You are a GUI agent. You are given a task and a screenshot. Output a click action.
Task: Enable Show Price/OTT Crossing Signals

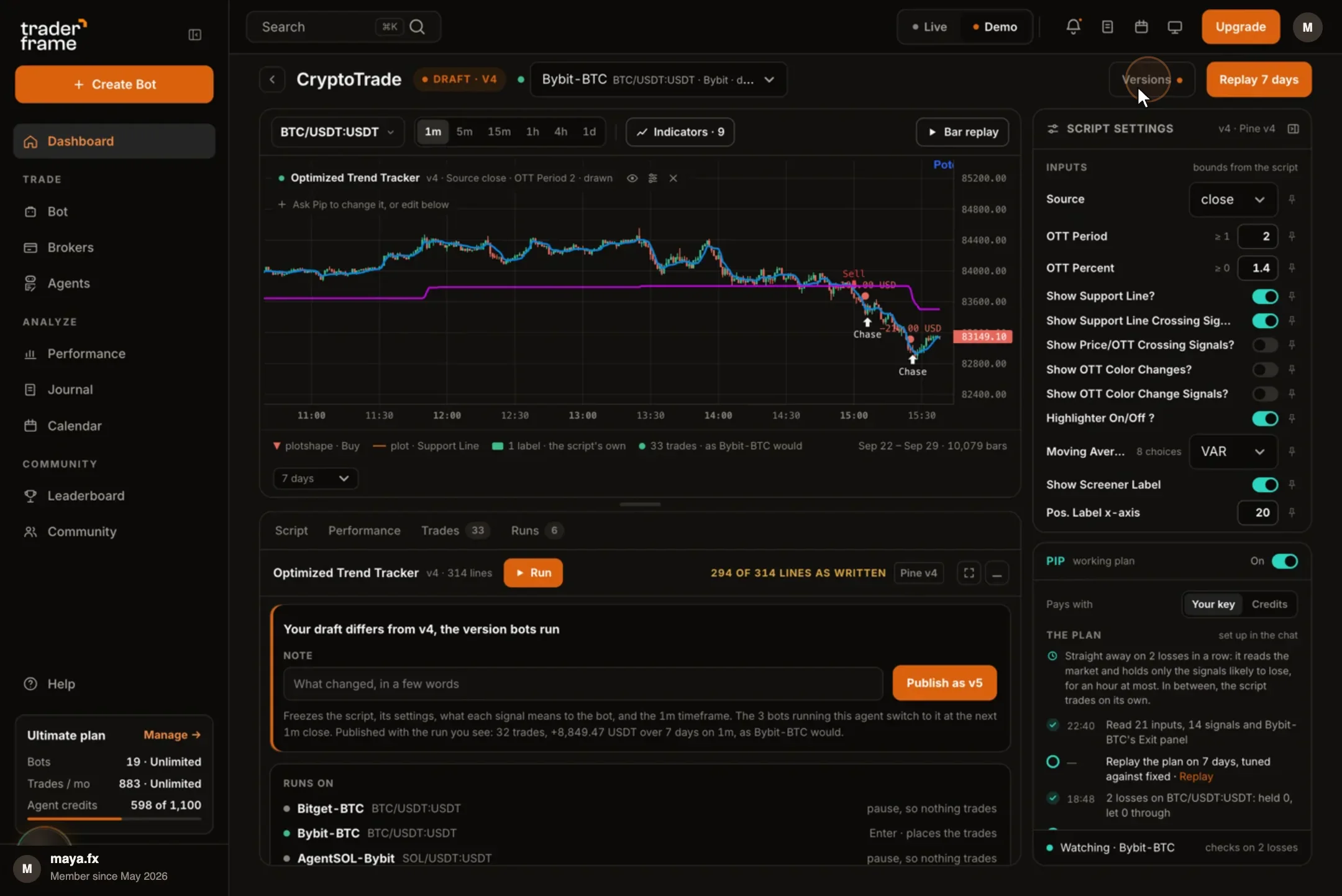(1265, 345)
